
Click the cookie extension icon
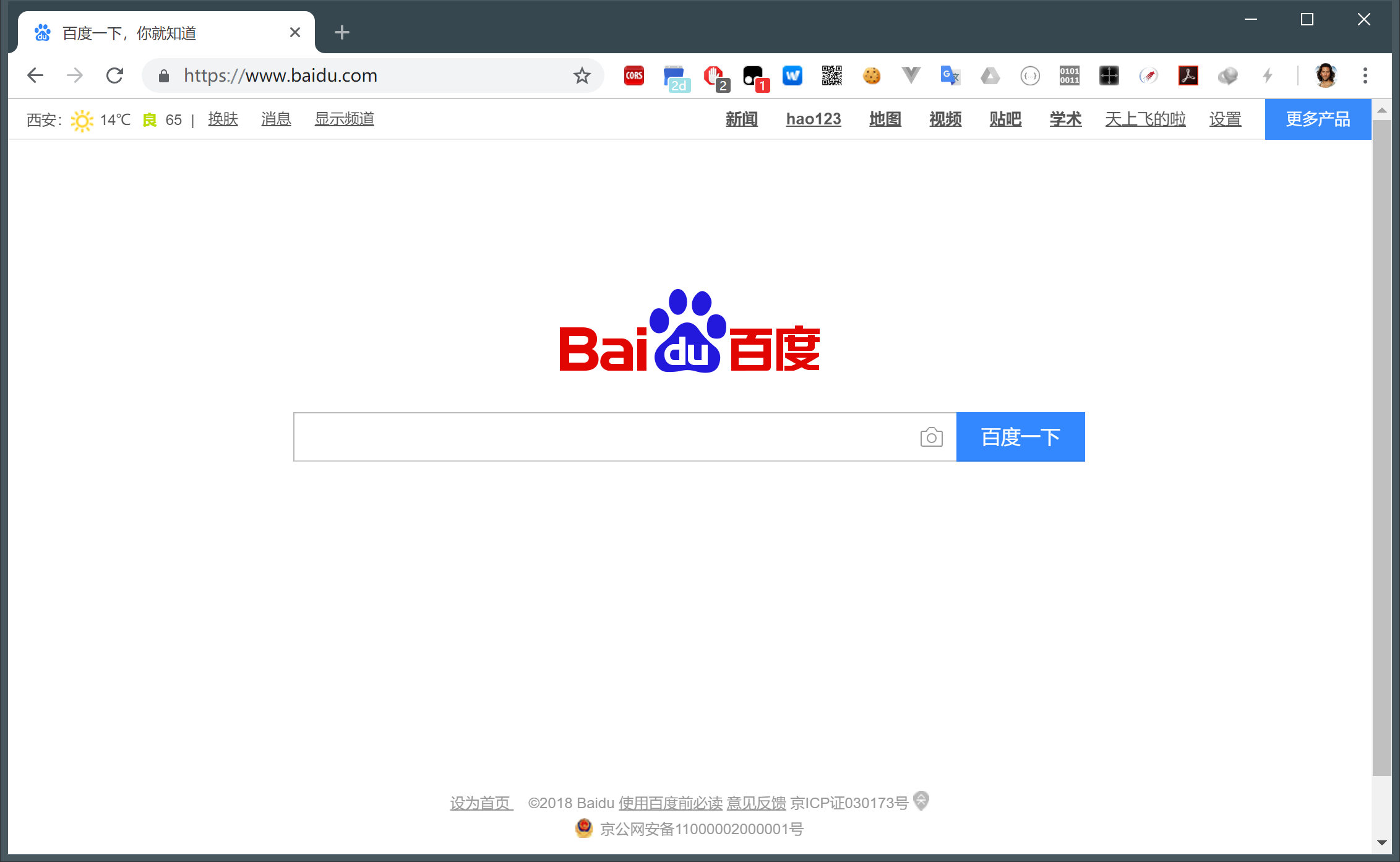pyautogui.click(x=871, y=75)
